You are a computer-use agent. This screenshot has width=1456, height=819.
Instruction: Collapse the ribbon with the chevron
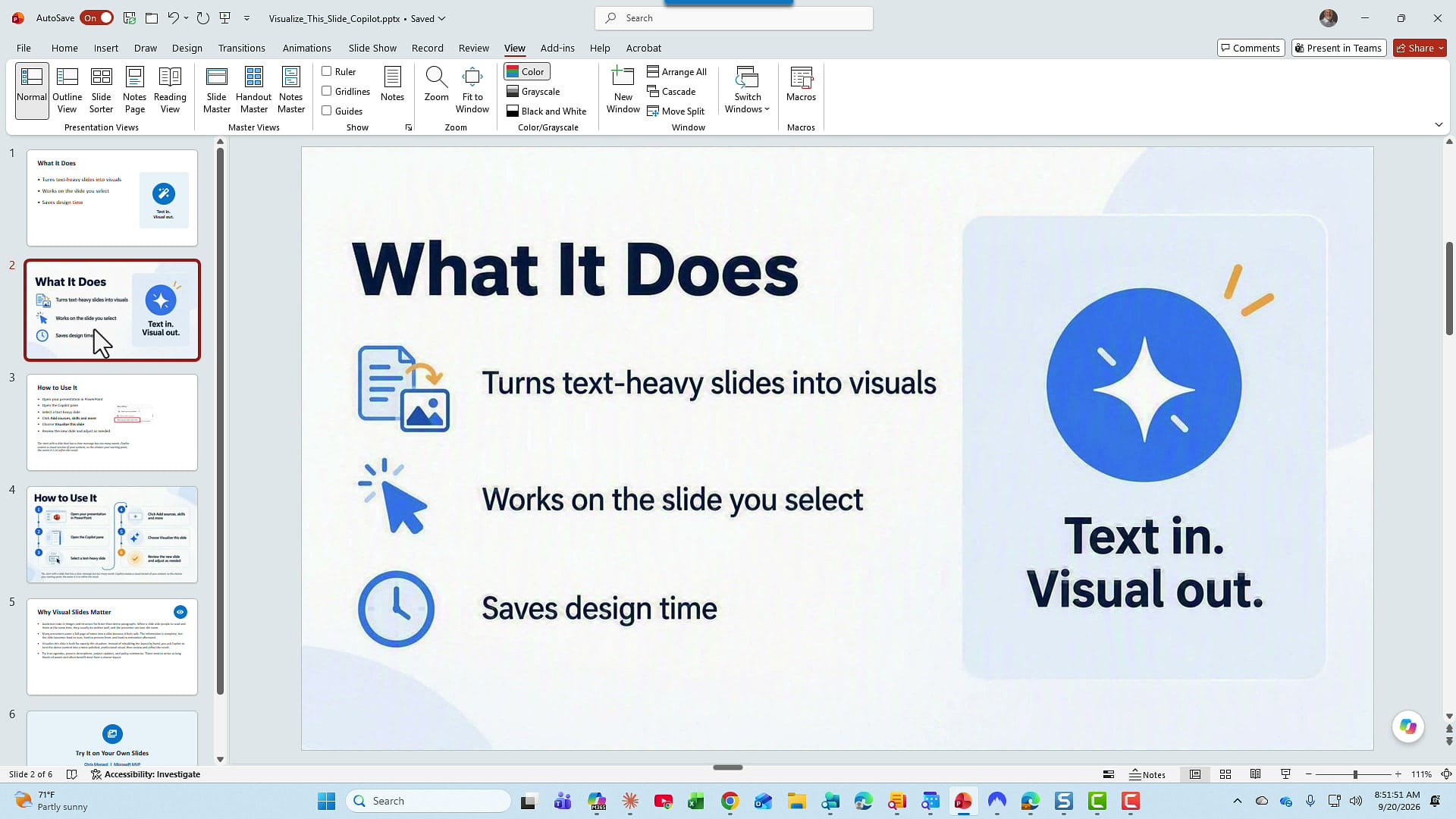pos(1439,124)
